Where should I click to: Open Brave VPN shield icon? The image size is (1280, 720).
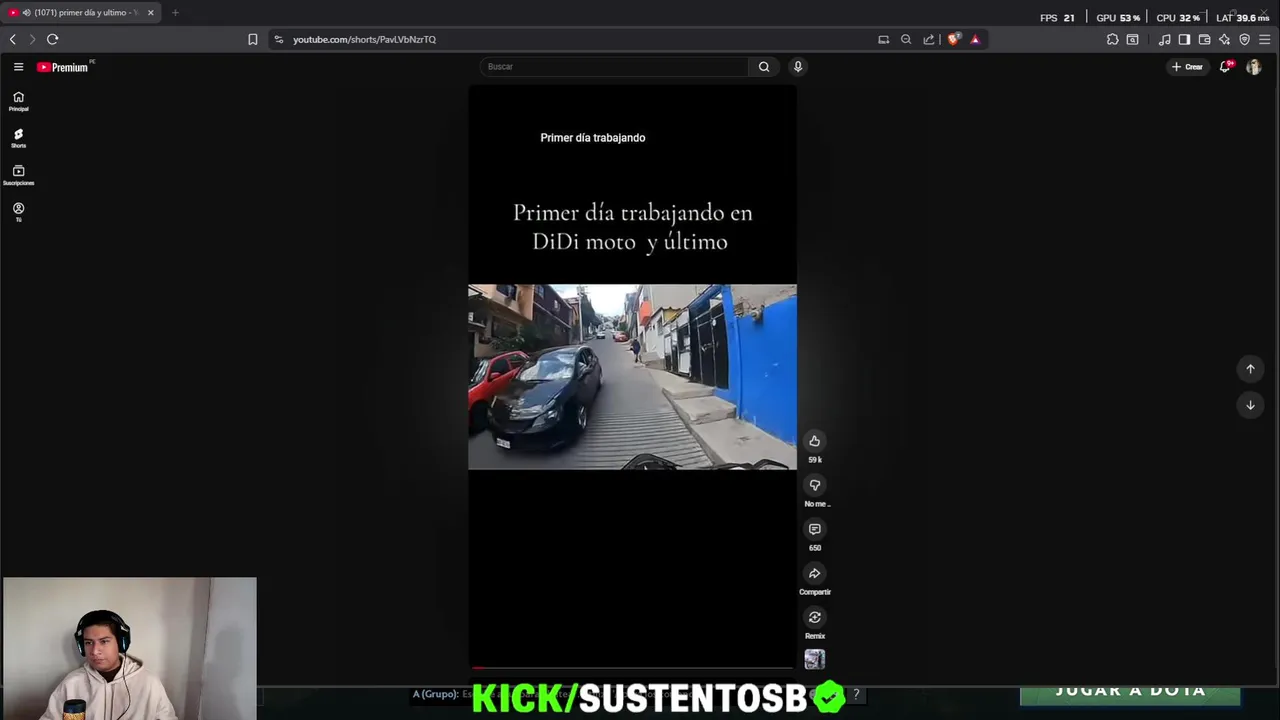tap(1245, 40)
